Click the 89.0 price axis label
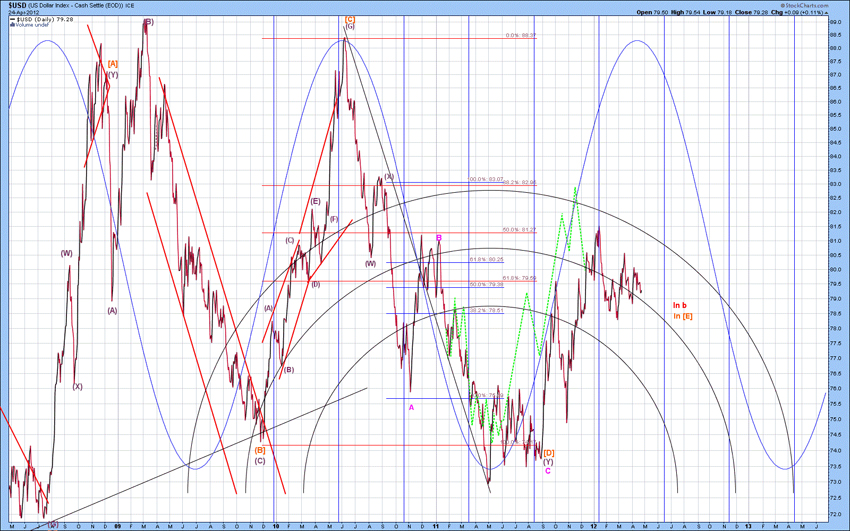The image size is (850, 531). [834, 21]
